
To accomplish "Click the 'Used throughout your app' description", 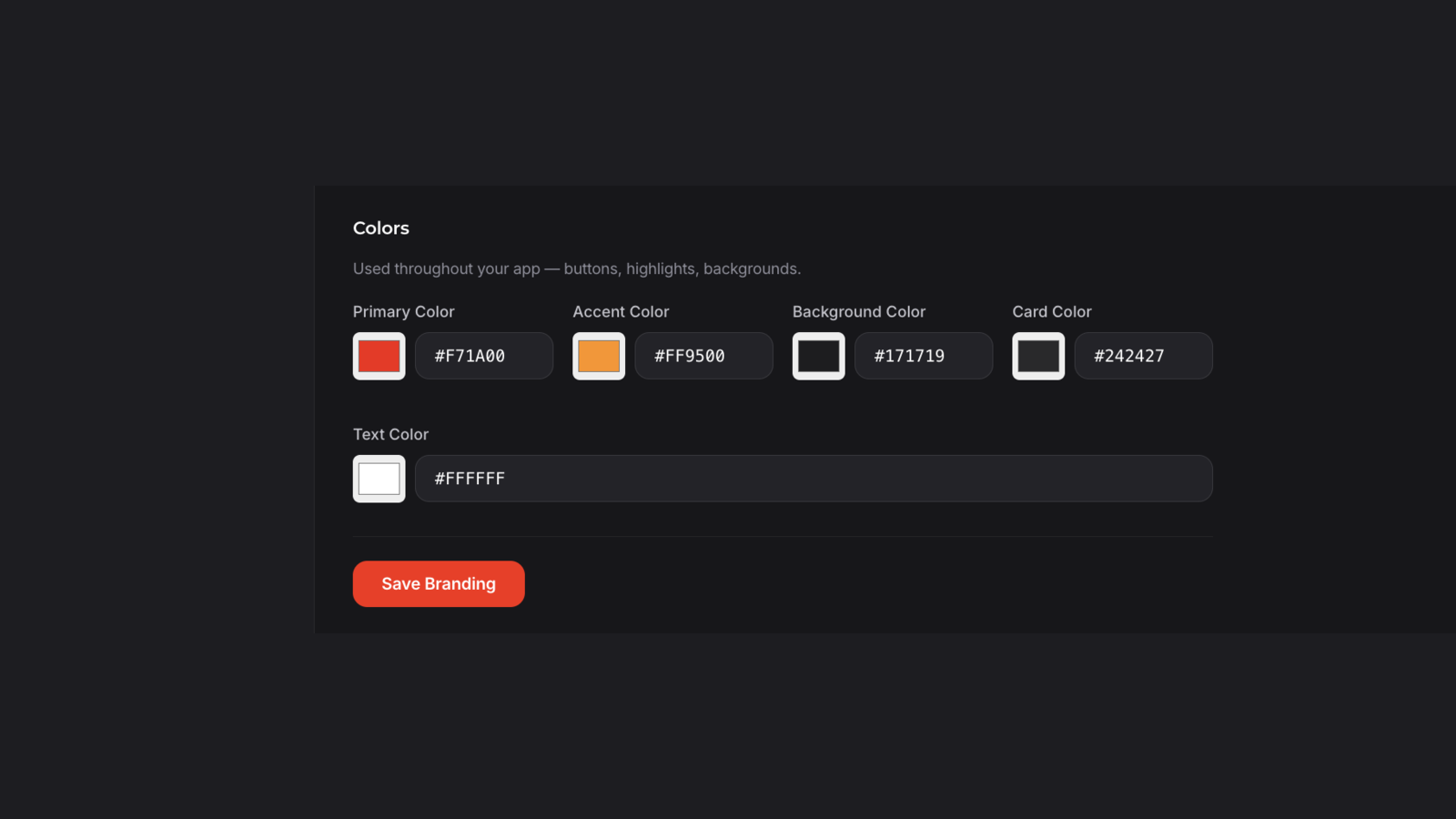I will (577, 268).
